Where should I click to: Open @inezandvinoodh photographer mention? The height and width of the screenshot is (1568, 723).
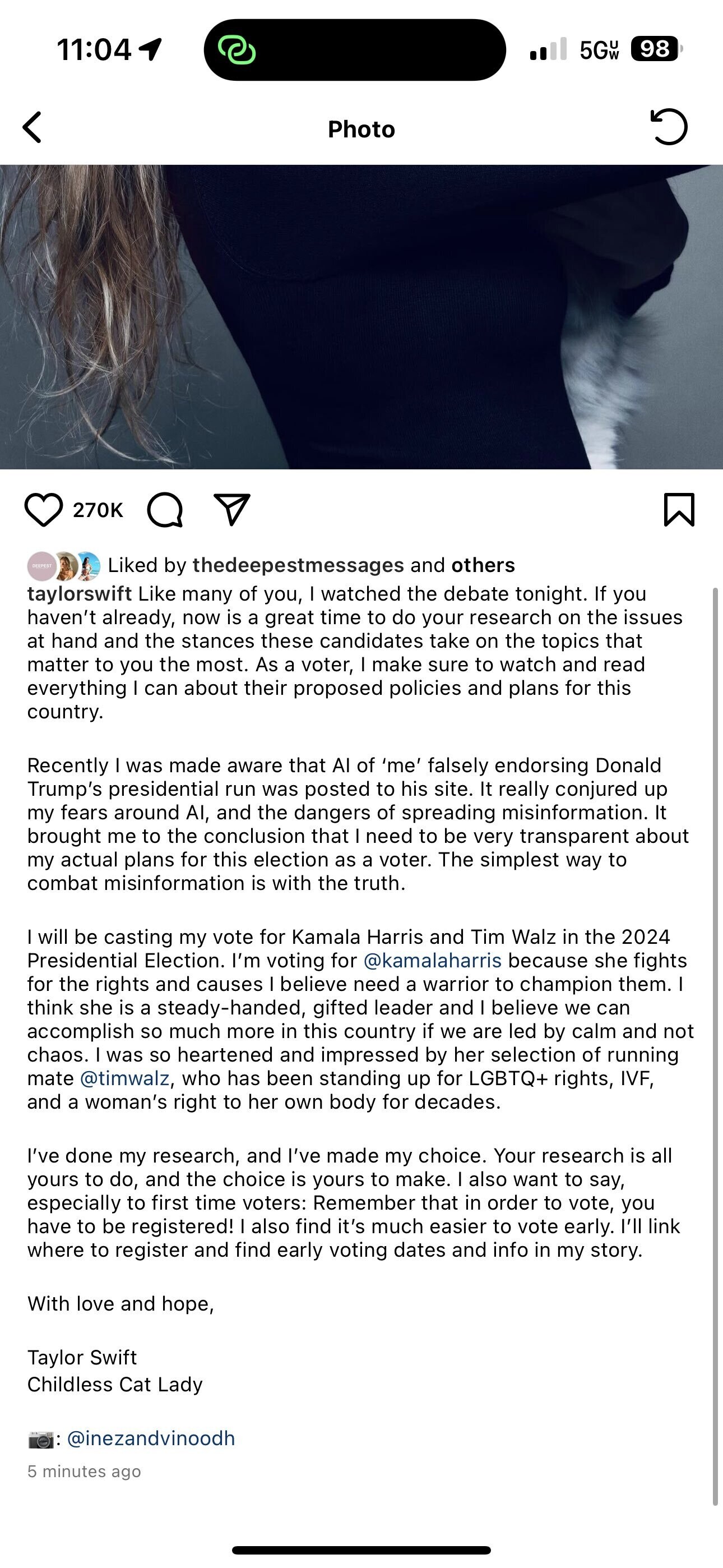coord(150,1439)
